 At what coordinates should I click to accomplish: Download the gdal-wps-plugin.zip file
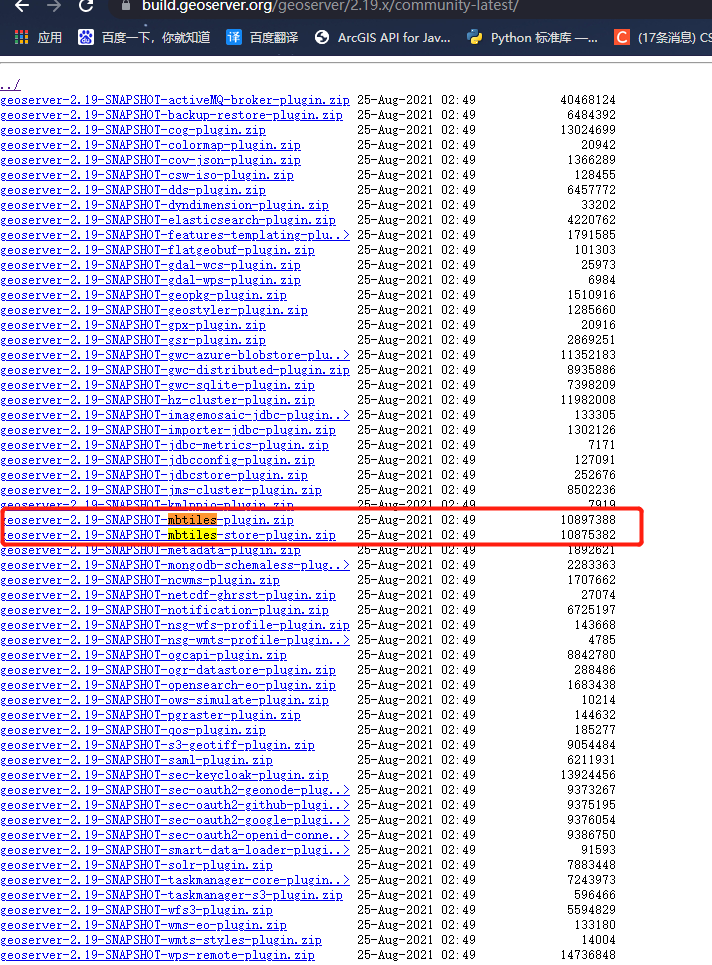[x=150, y=280]
